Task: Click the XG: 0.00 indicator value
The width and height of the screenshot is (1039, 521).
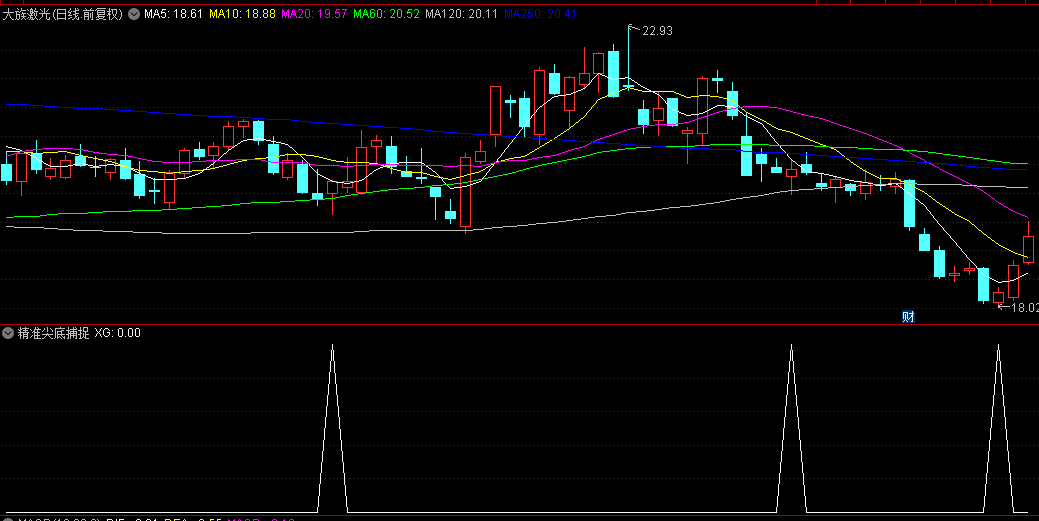Action: point(117,333)
